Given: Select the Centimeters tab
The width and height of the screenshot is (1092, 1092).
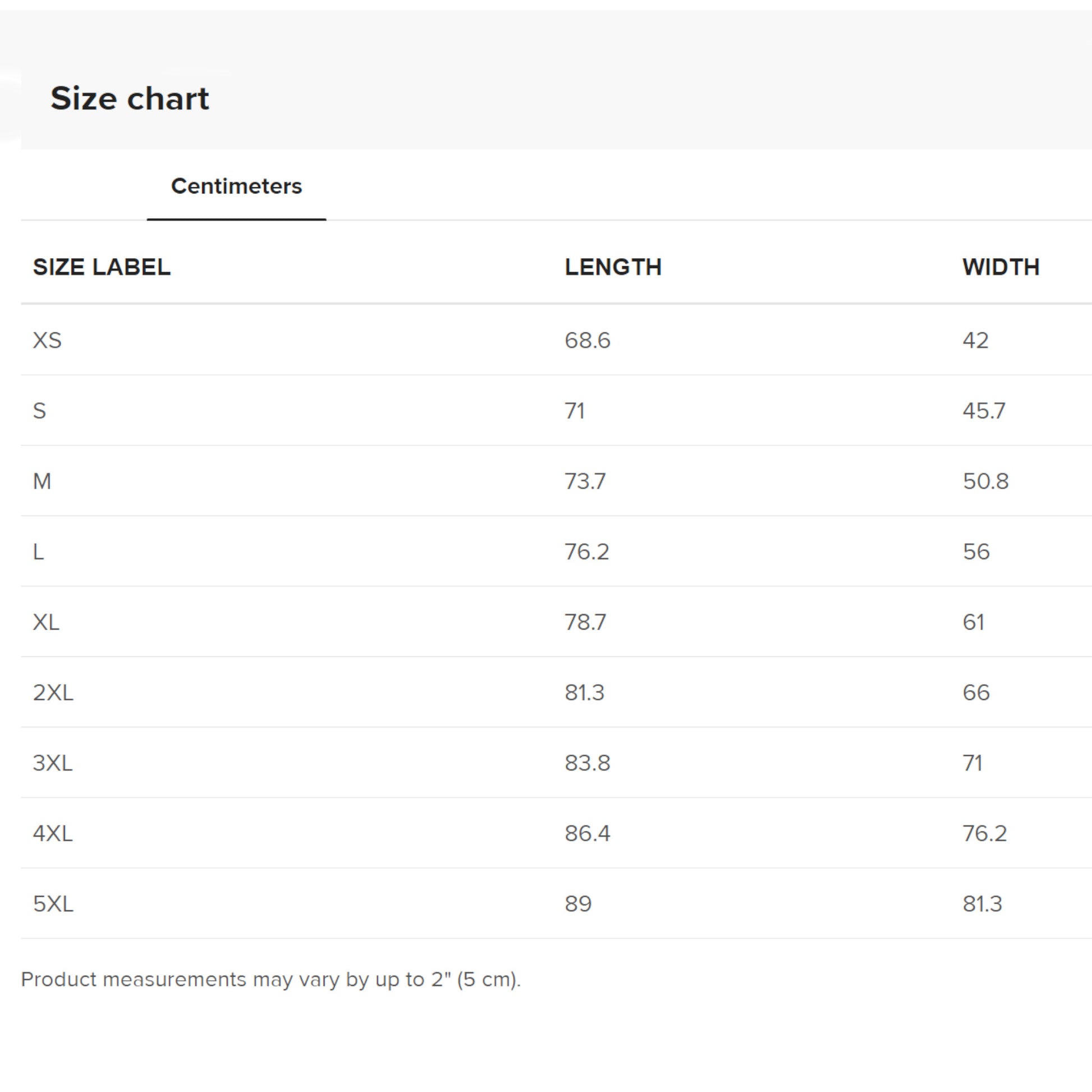Looking at the screenshot, I should click(x=236, y=186).
